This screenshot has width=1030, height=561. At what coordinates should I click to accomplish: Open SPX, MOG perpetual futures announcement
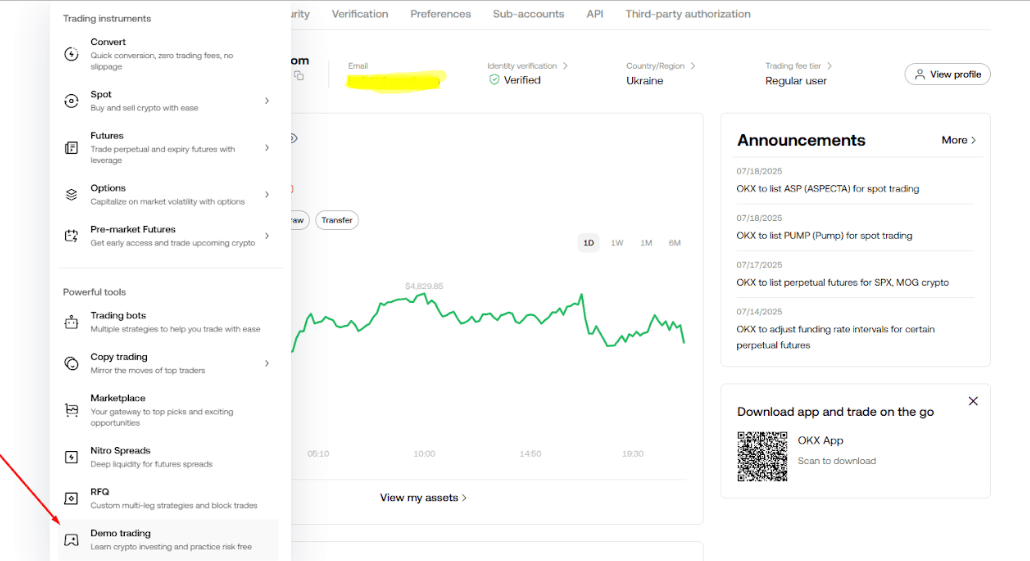pos(843,282)
